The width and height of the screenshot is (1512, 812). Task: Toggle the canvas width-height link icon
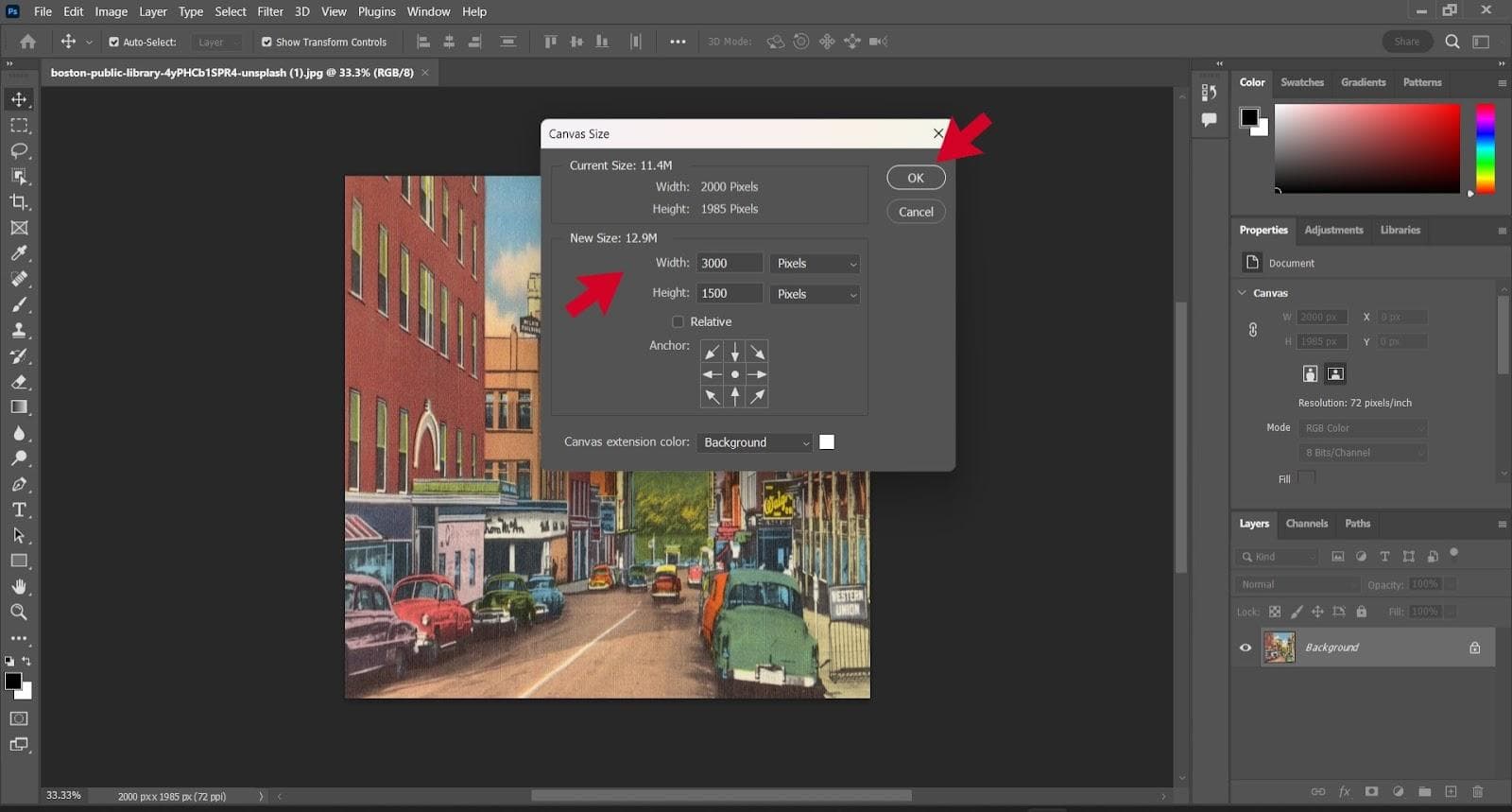point(1253,330)
